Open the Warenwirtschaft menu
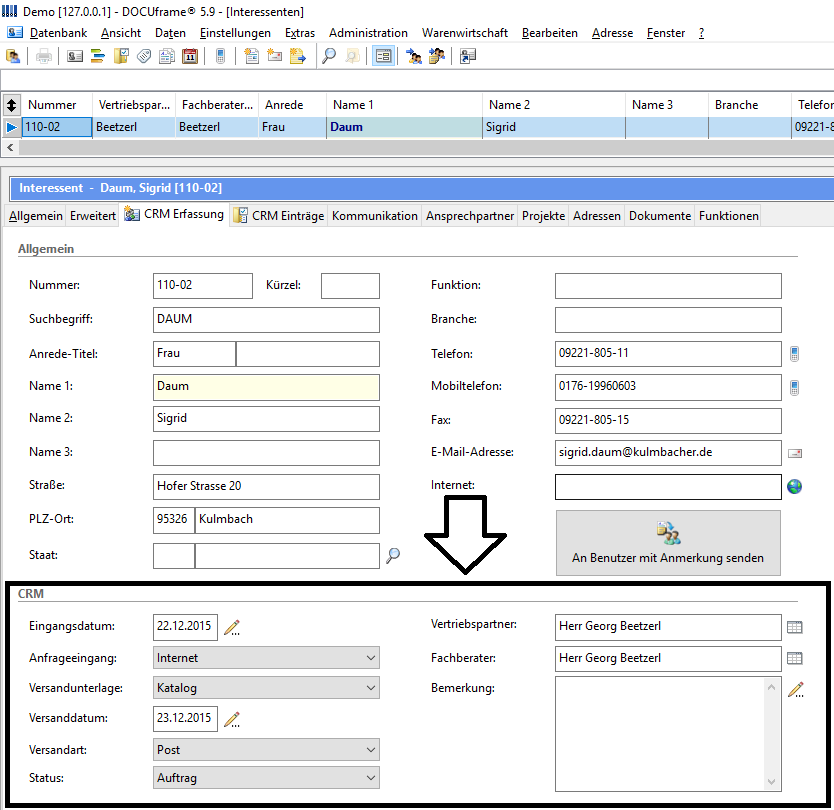834x810 pixels. pyautogui.click(x=465, y=33)
